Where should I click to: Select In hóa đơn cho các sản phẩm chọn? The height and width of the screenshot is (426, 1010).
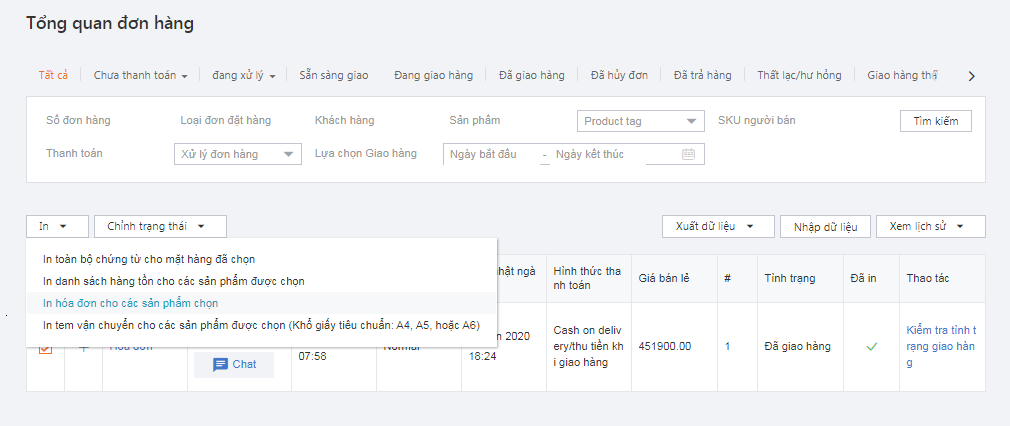coord(130,302)
